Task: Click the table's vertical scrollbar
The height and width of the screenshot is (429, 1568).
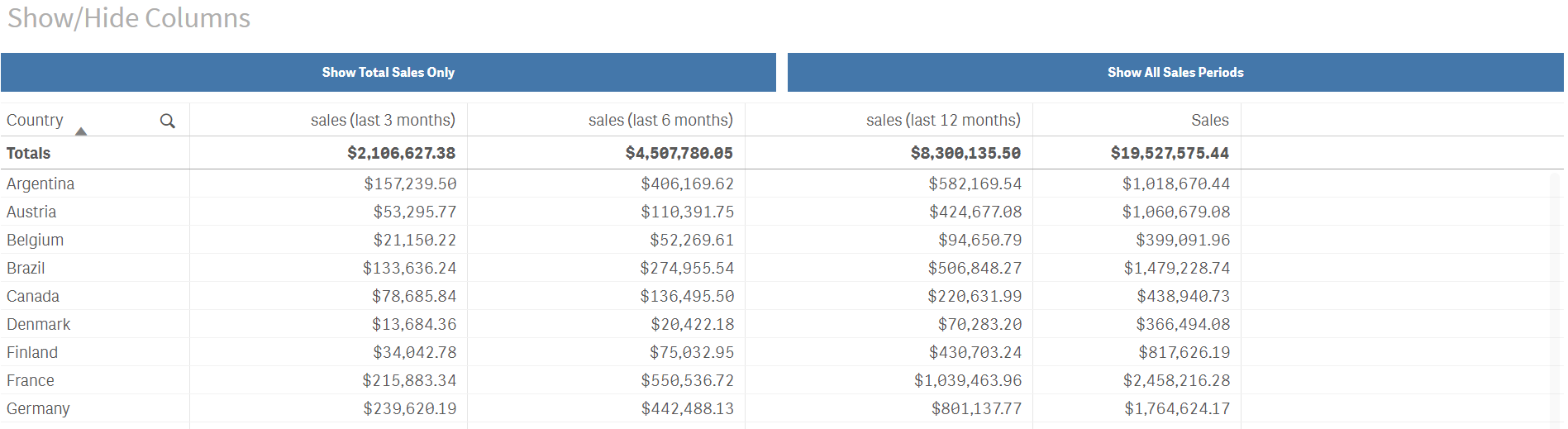Action: 1555,298
